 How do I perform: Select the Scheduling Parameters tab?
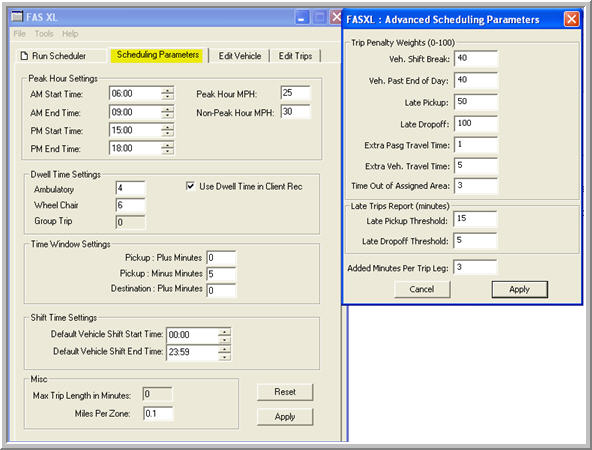point(157,55)
